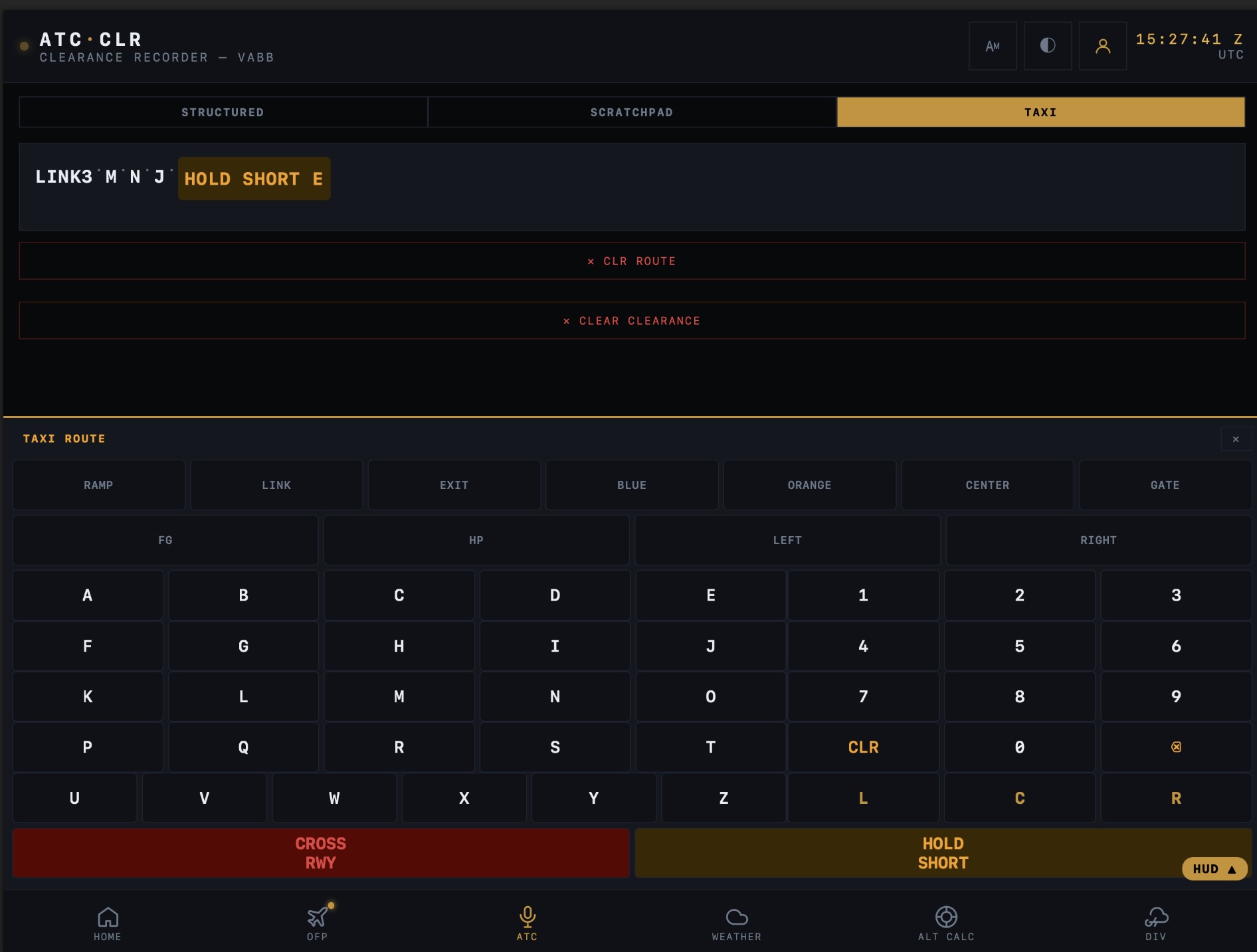Tap letter key W
The image size is (1257, 952).
click(334, 798)
